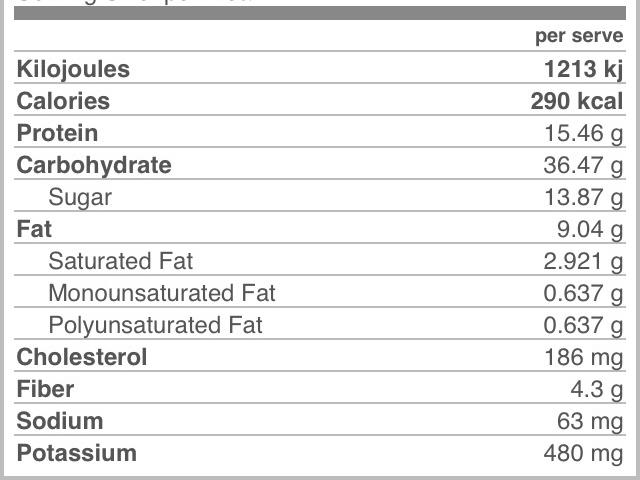The width and height of the screenshot is (640, 480).
Task: Click the 2.921 g value
Action: pos(583,261)
